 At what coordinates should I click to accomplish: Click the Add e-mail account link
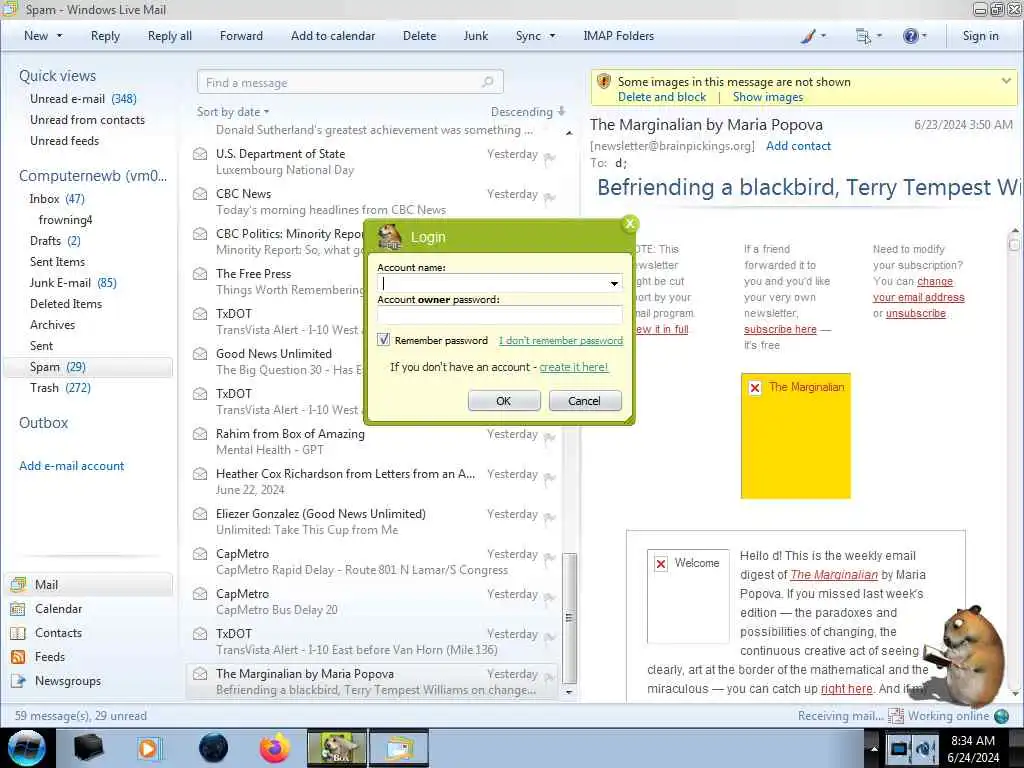tap(72, 466)
